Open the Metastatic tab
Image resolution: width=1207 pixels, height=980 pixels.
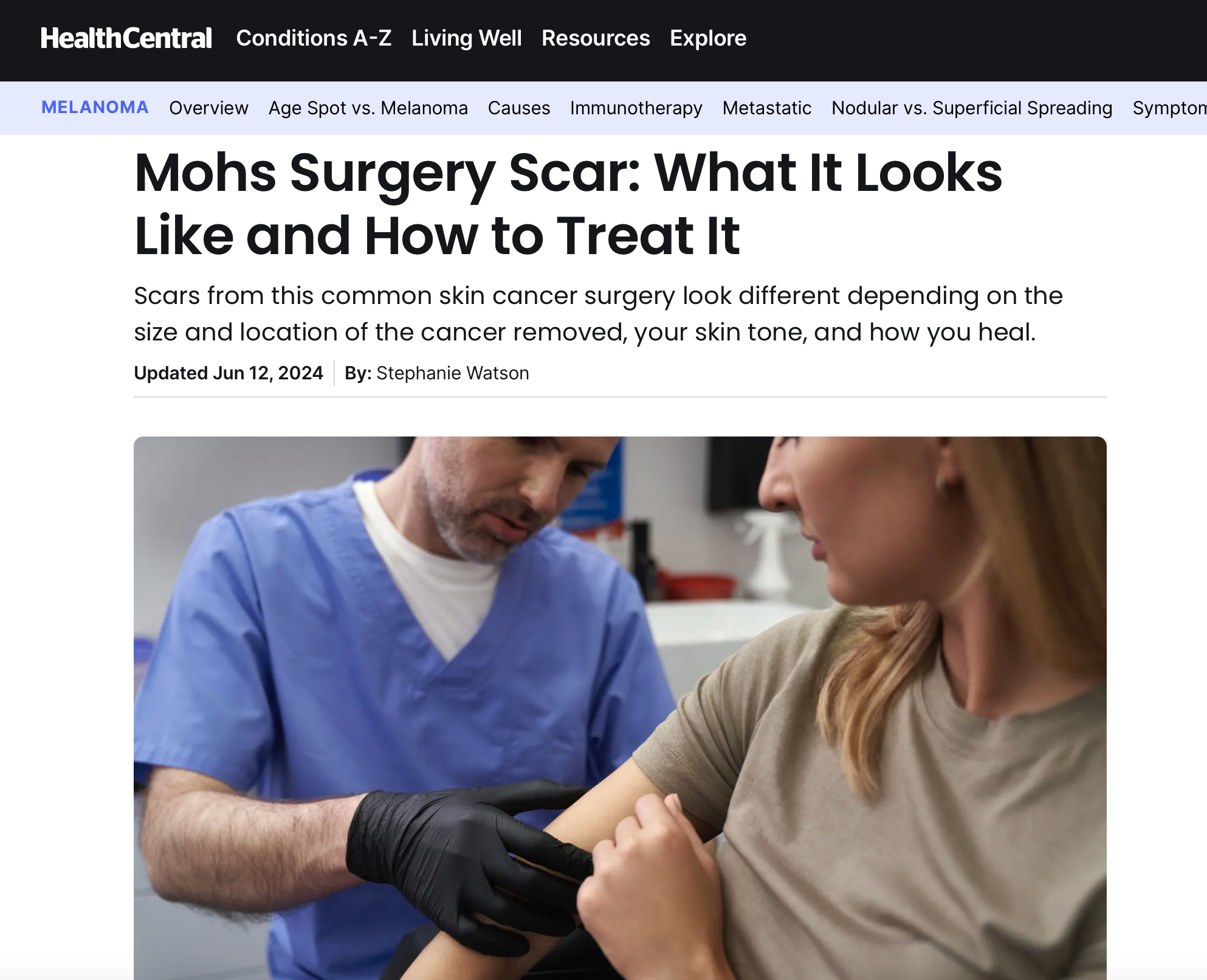coord(767,108)
